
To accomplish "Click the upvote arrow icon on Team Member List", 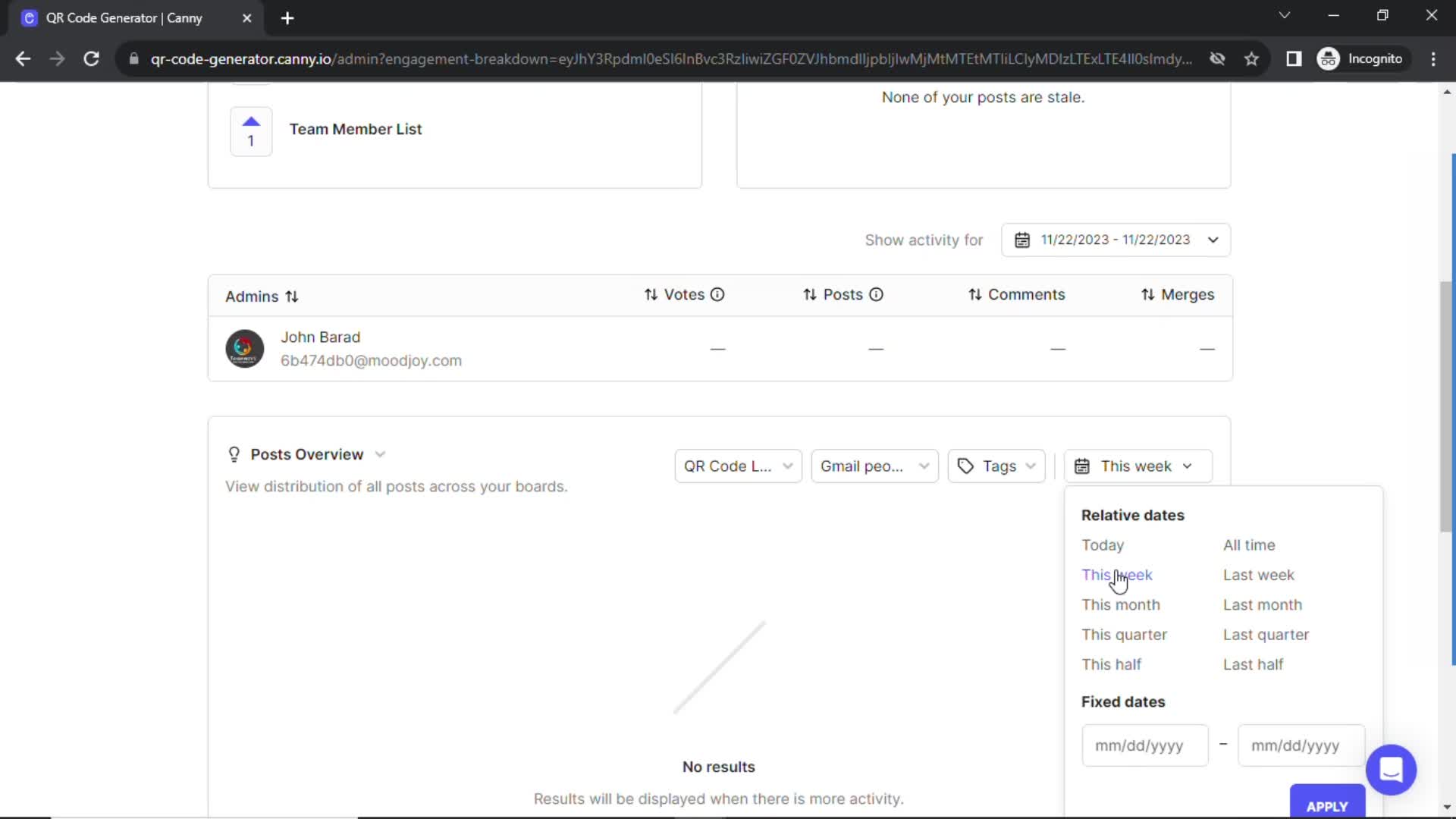I will (250, 121).
